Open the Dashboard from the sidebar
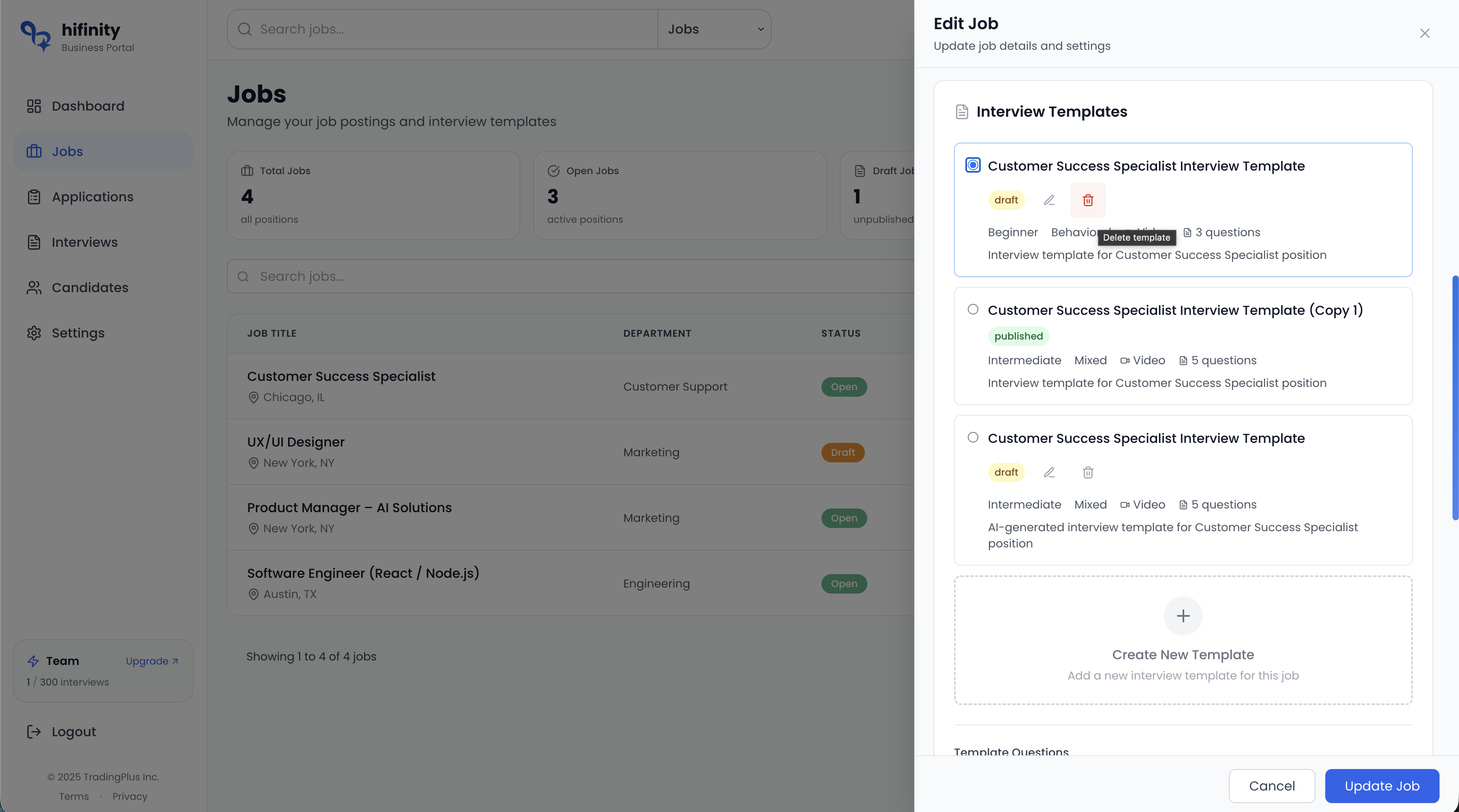 (88, 106)
